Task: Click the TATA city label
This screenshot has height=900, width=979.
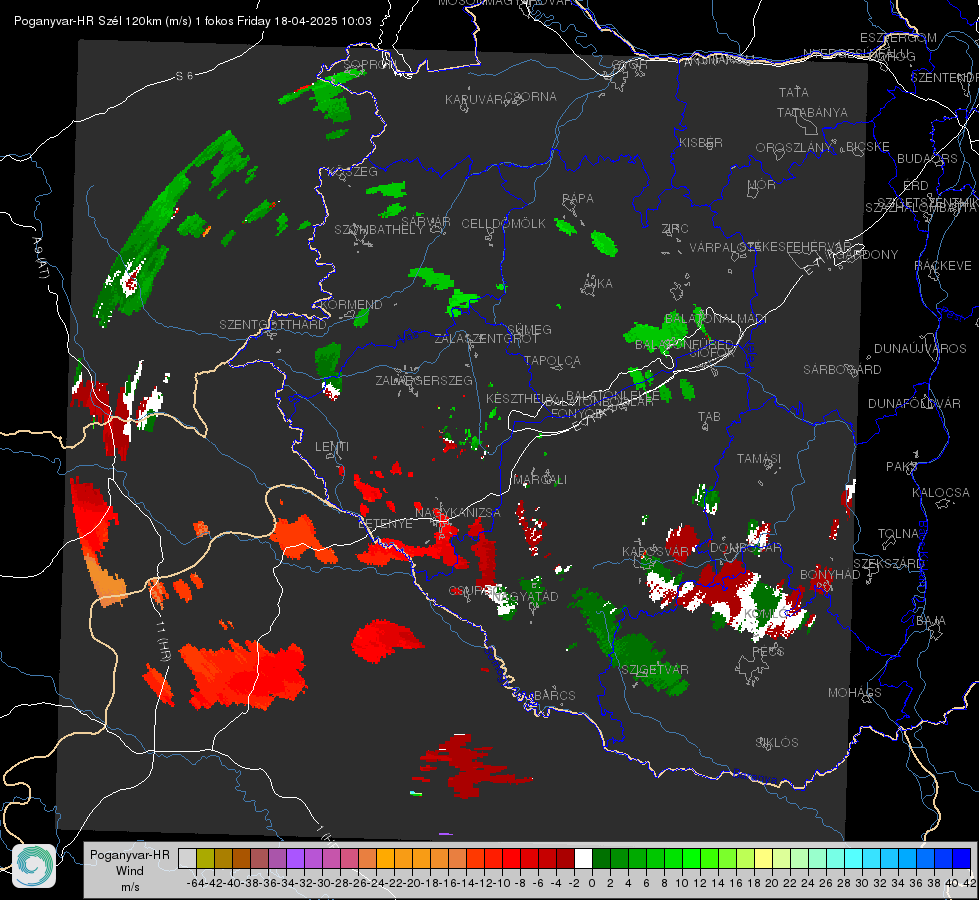Action: [x=794, y=92]
